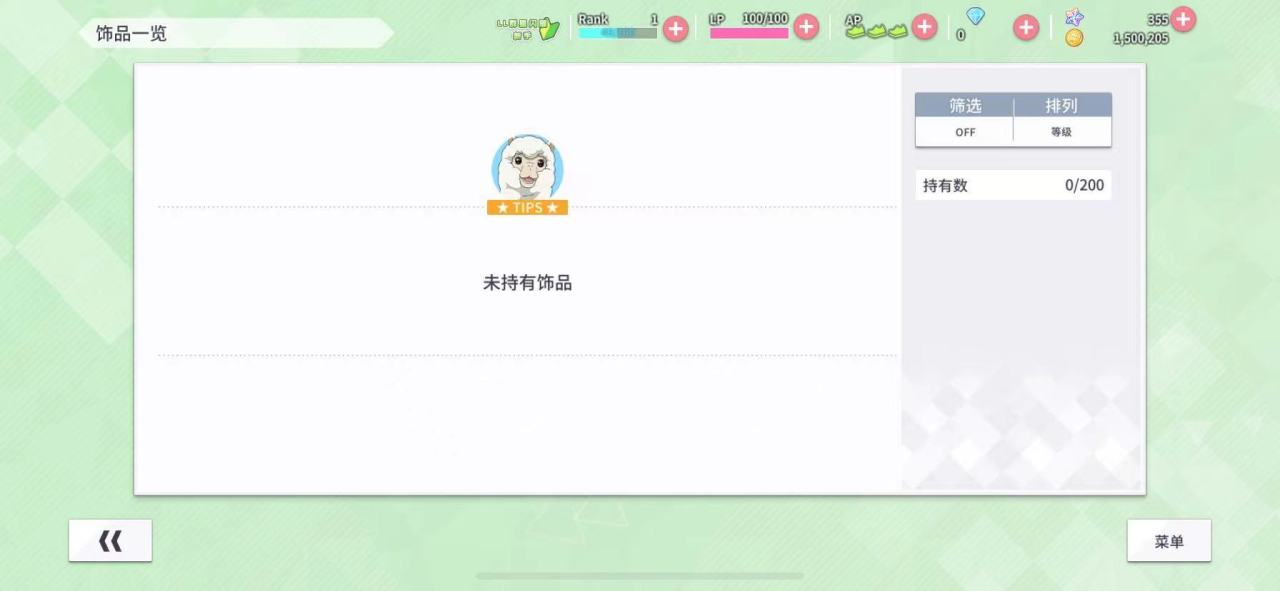Go back with the double-arrow button

click(x=110, y=541)
